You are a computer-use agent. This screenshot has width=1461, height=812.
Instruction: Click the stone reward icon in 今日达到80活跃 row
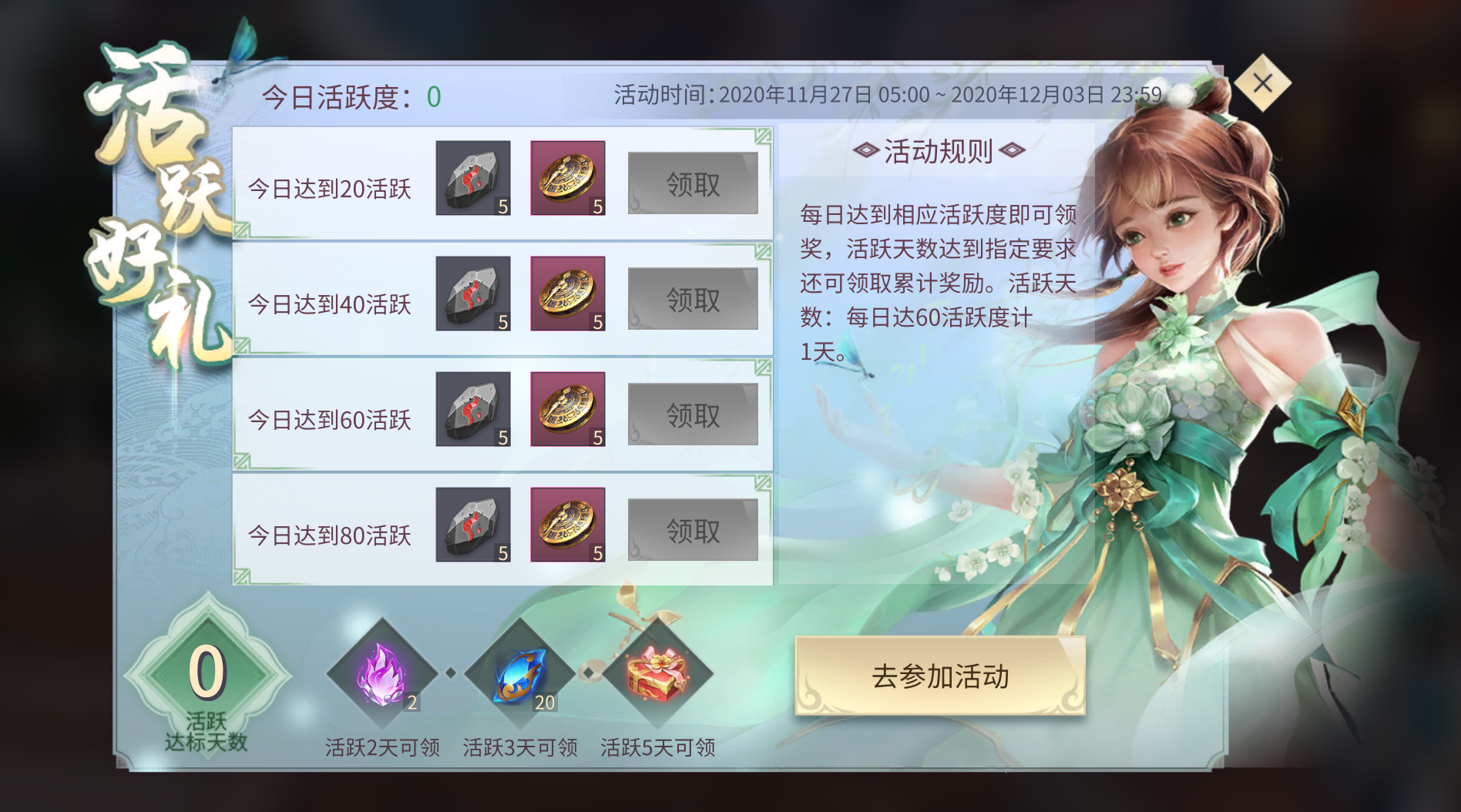[473, 525]
